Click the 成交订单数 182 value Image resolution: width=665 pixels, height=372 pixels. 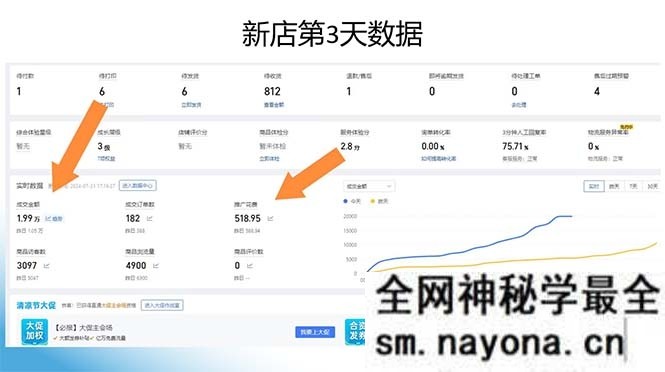coord(133,218)
